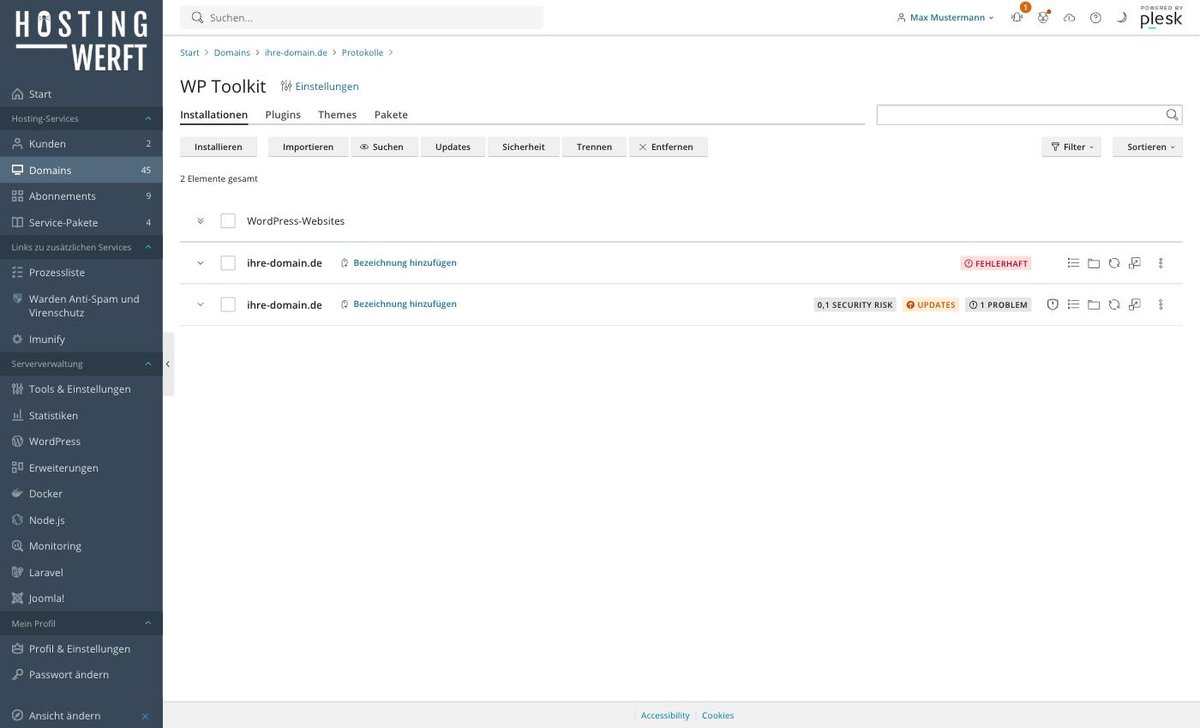Tick the checkbox of the UPDATES ihre-domain.de row
The height and width of the screenshot is (728, 1200).
pyautogui.click(x=228, y=304)
